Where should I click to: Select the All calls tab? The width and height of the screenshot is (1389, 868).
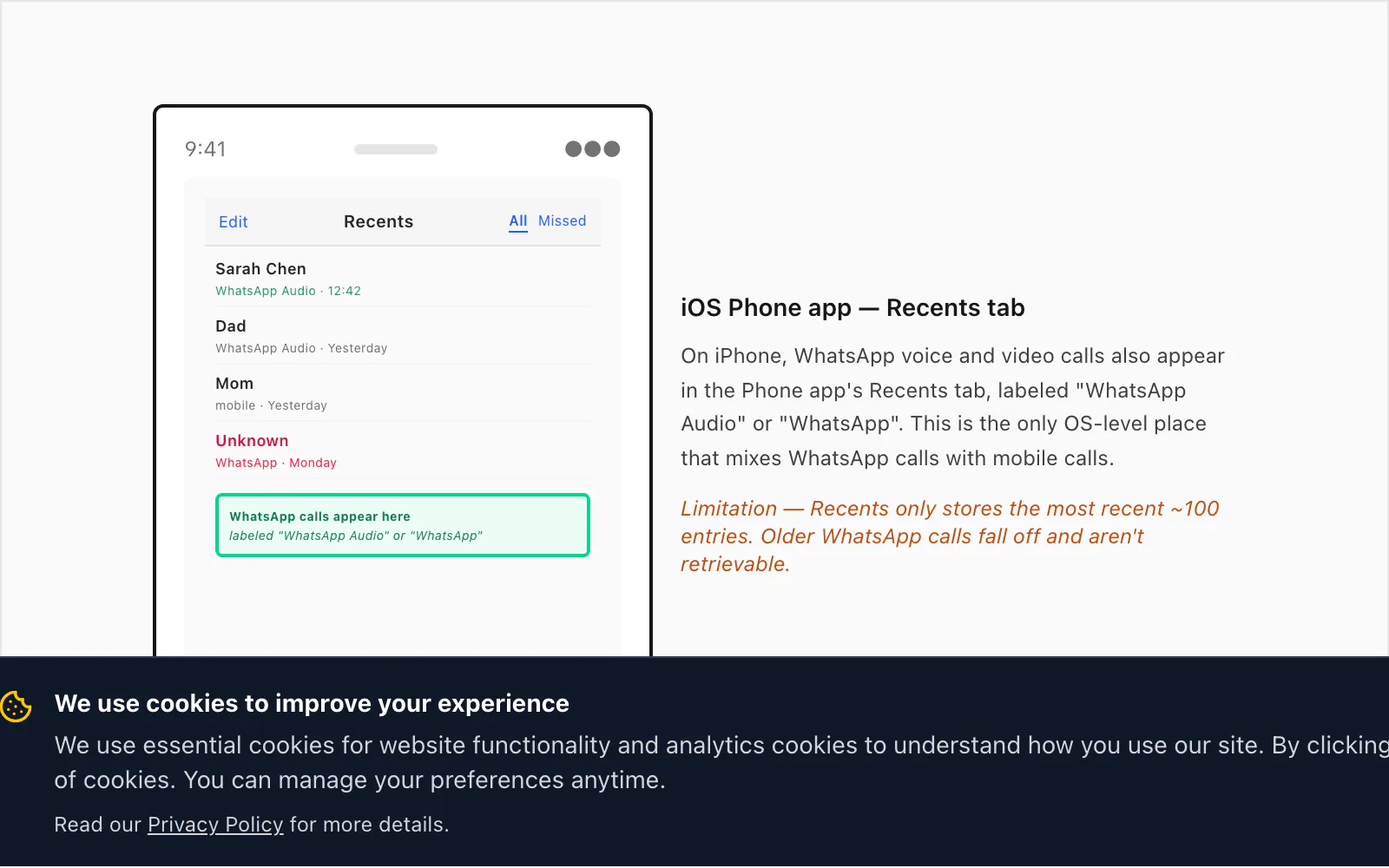[x=518, y=220]
